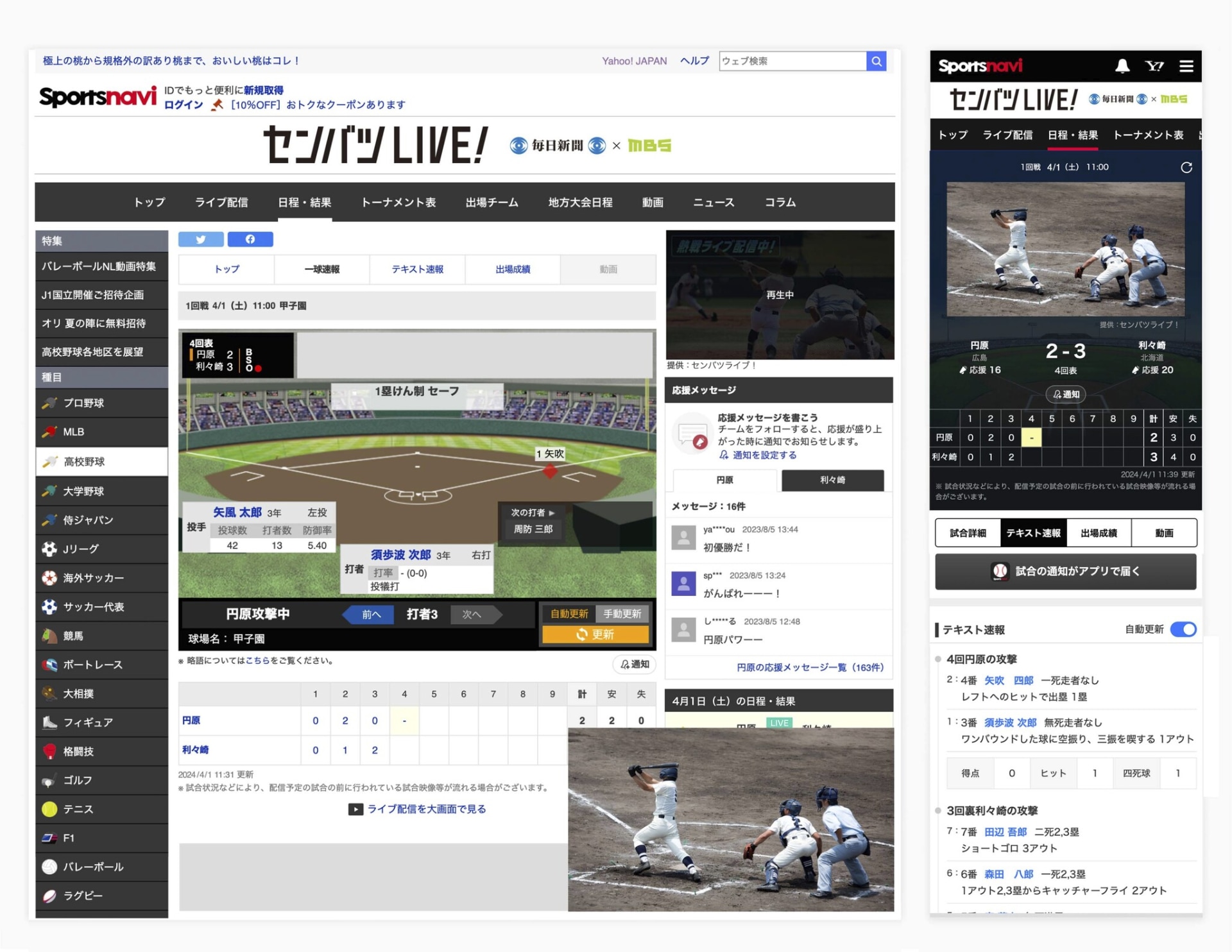The height and width of the screenshot is (952, 1232).
Task: Open the Yahoo Y! icon in mobile header
Action: (x=1154, y=66)
